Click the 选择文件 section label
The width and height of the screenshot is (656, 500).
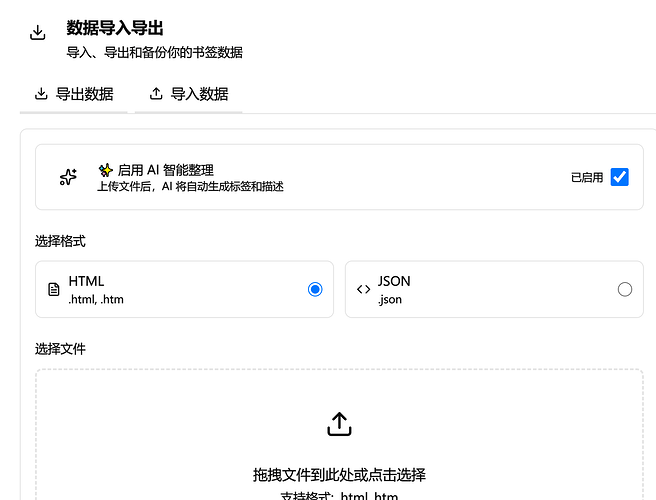(x=60, y=349)
